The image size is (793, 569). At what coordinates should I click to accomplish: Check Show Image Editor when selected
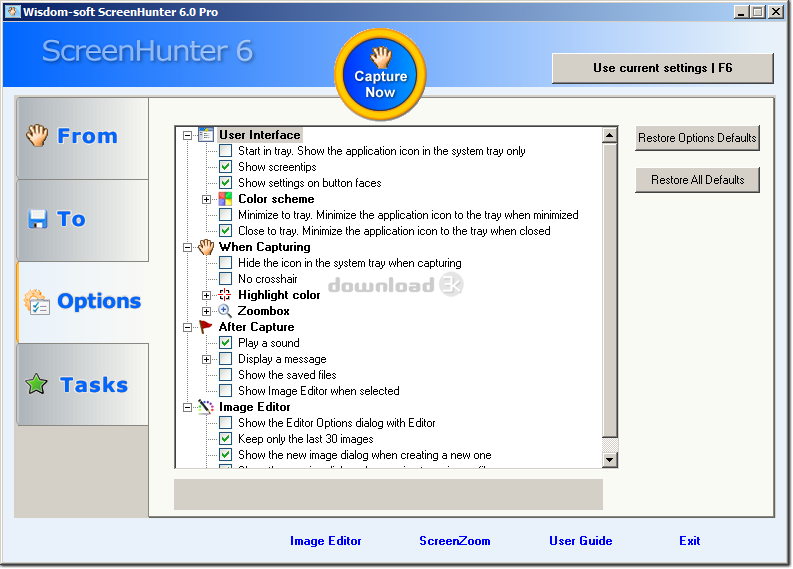click(226, 391)
